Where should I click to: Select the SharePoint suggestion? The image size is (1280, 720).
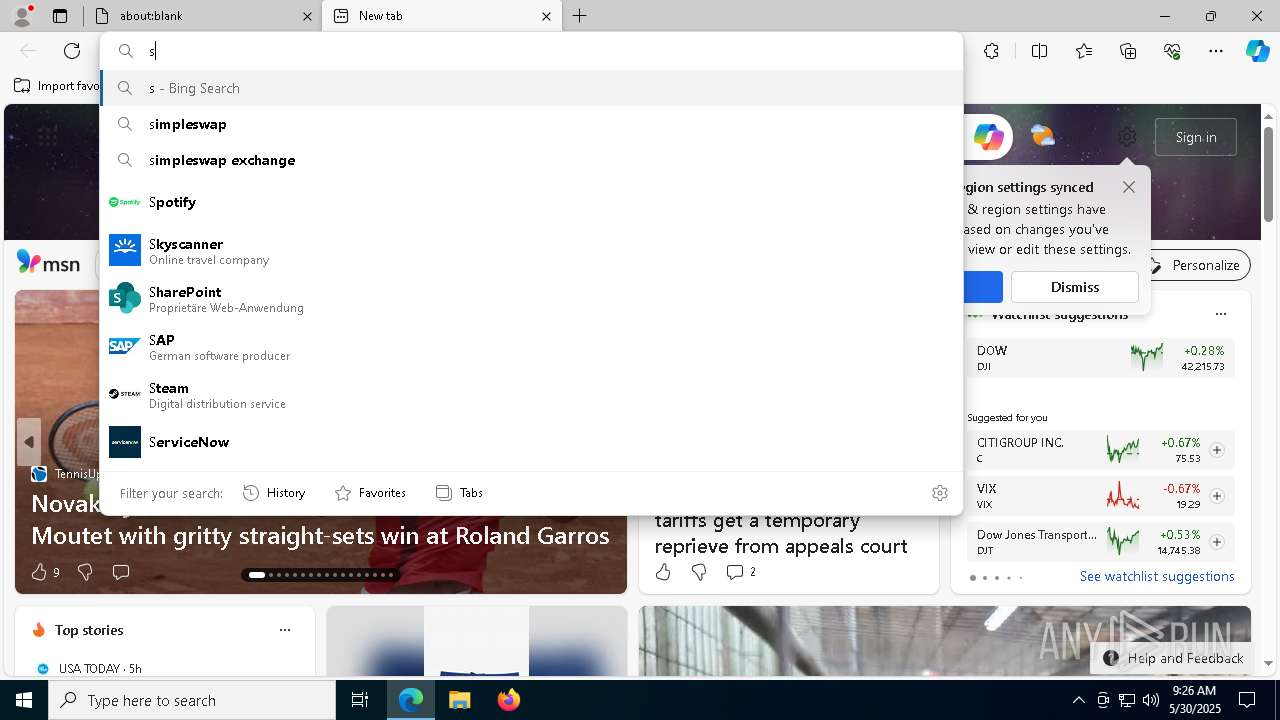point(532,298)
